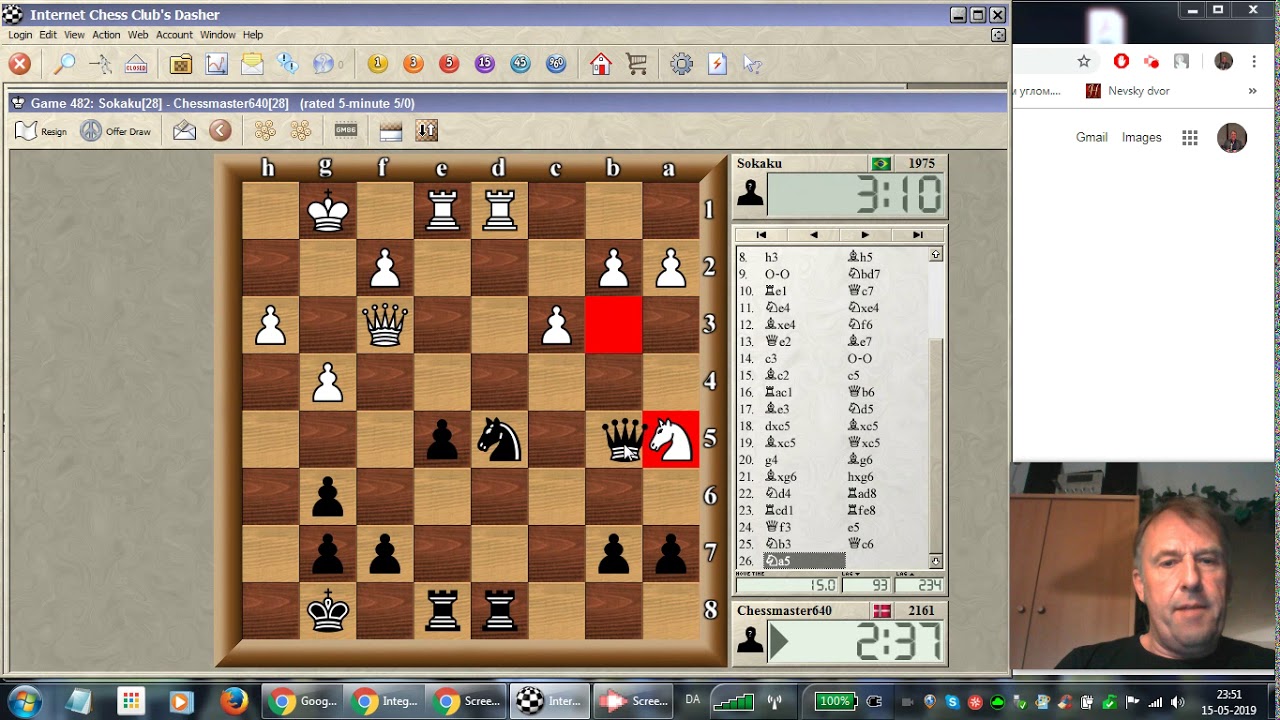
Task: Click the red house home icon
Action: 601,64
